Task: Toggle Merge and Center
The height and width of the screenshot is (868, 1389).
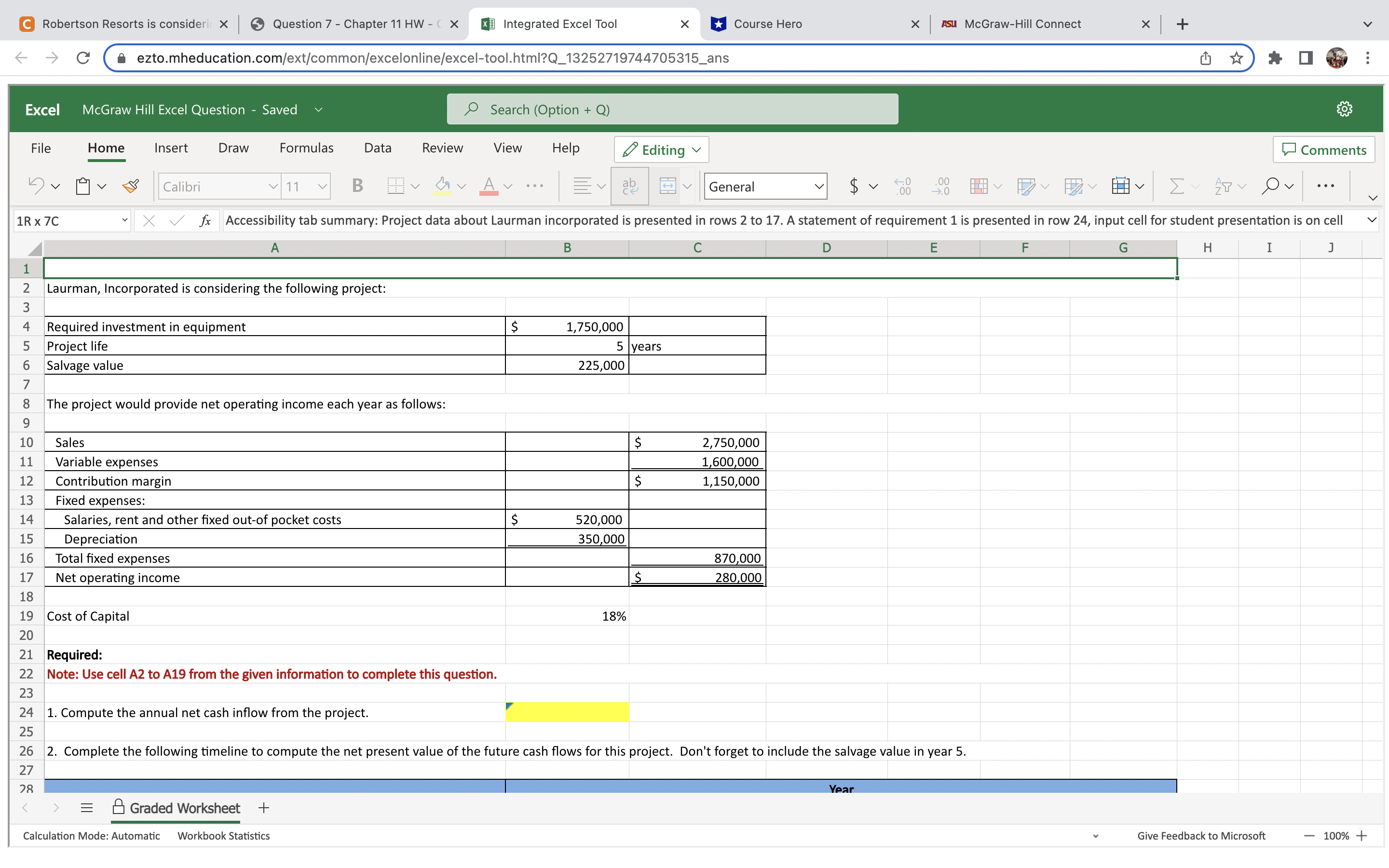Action: point(667,186)
